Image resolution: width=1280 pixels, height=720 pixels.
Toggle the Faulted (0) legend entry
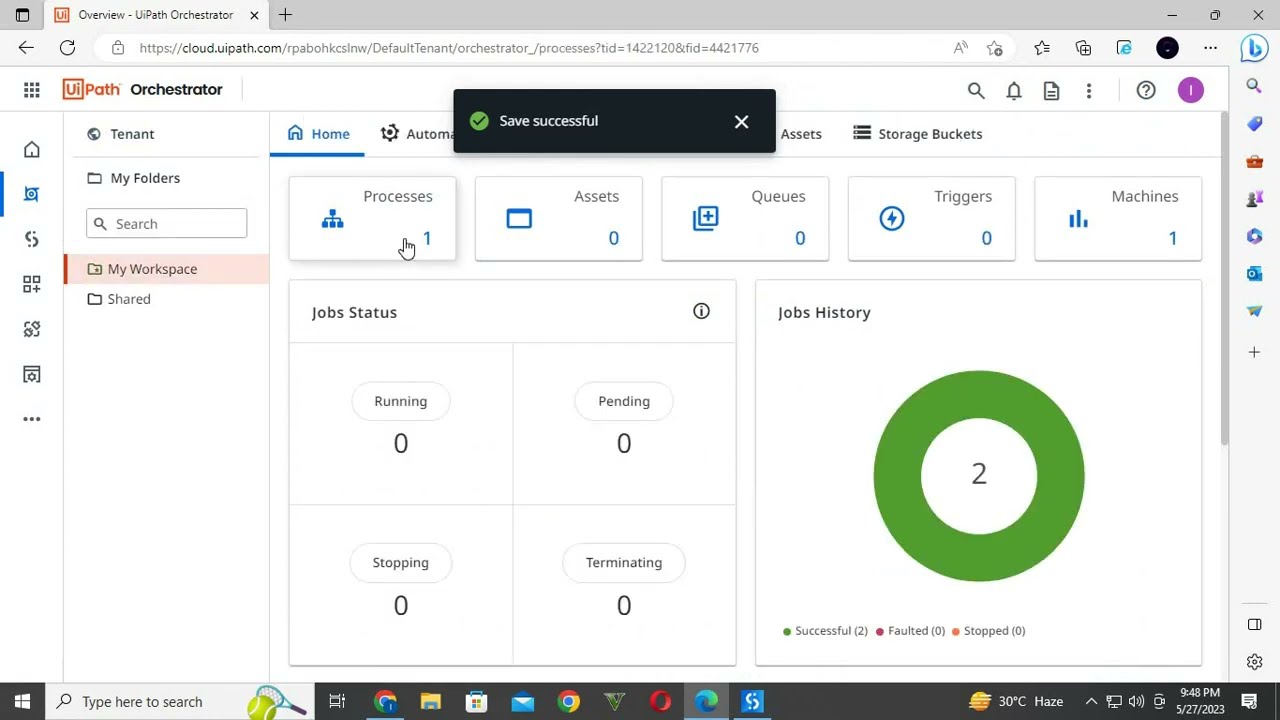(x=910, y=631)
